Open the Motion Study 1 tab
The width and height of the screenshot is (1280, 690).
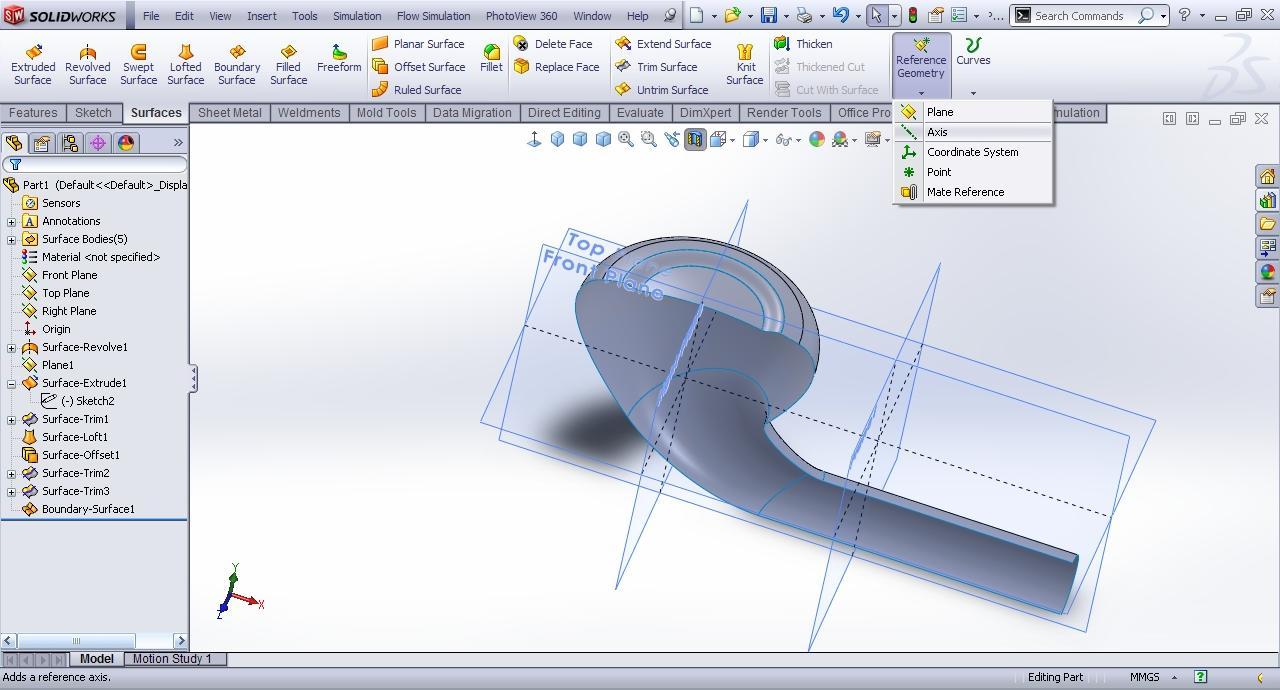(x=172, y=659)
